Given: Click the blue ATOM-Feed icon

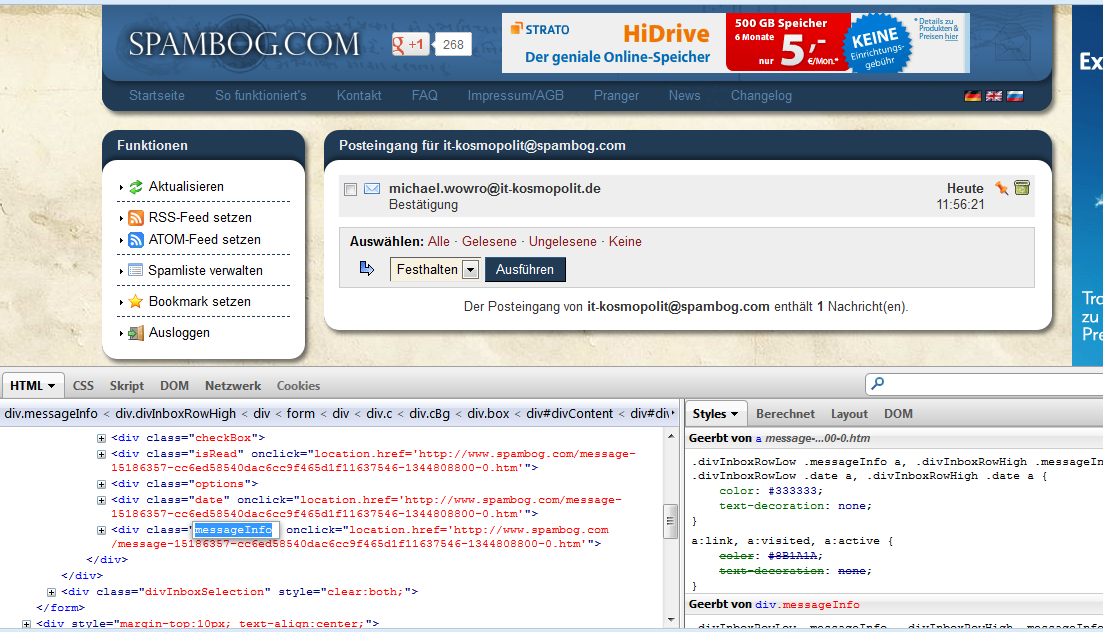Looking at the screenshot, I should (136, 240).
